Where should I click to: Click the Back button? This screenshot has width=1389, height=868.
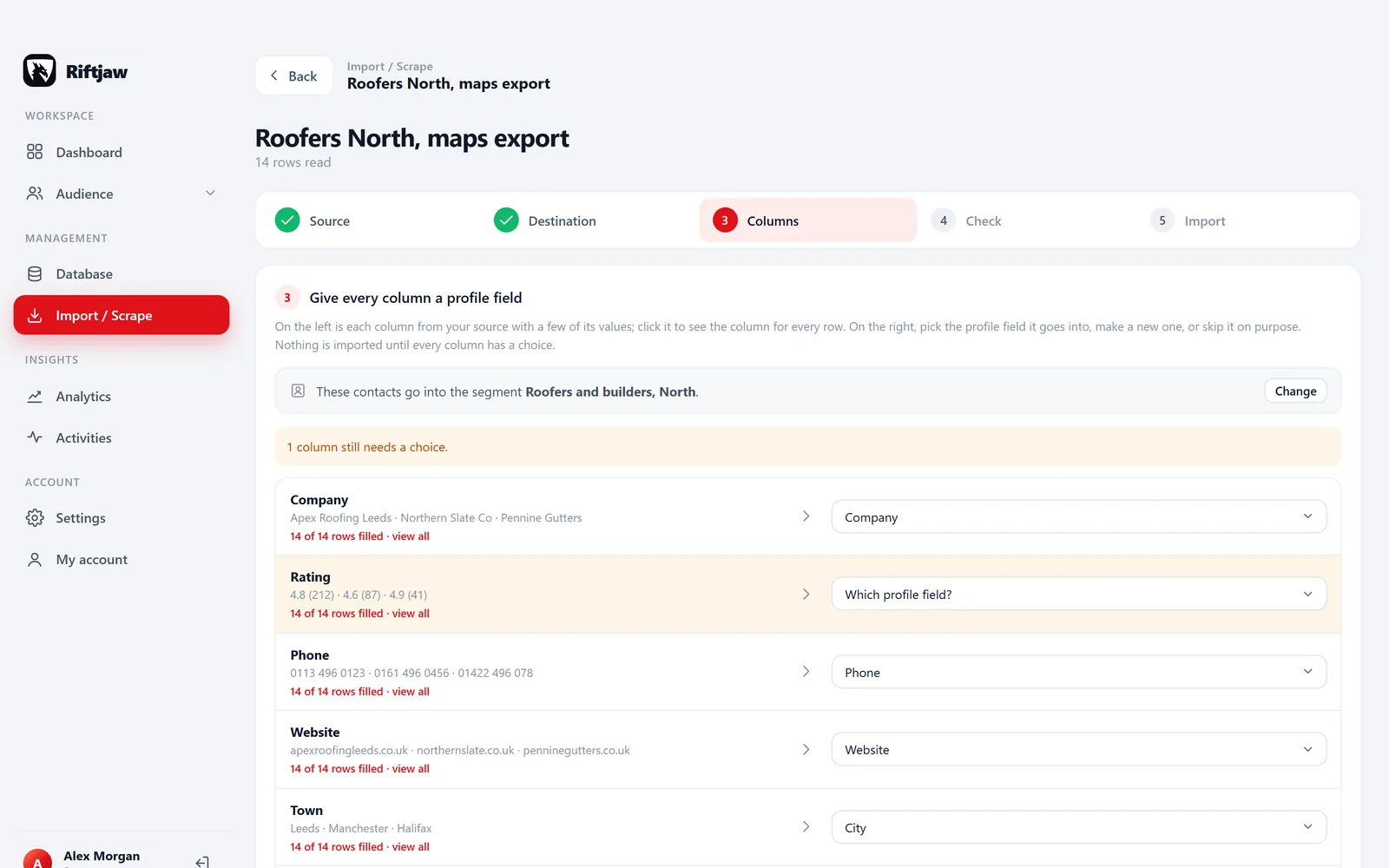pyautogui.click(x=293, y=76)
